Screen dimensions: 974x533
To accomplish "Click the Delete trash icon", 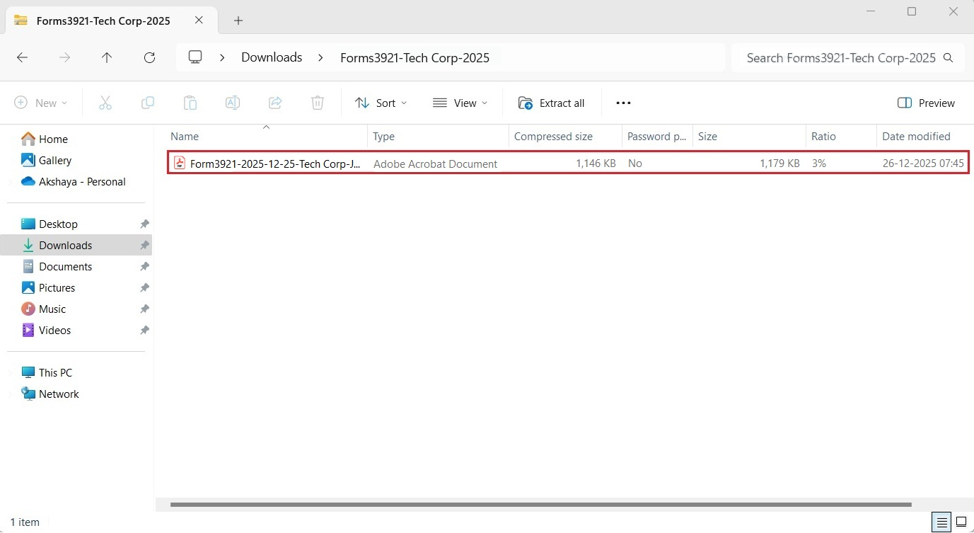I will tap(317, 103).
